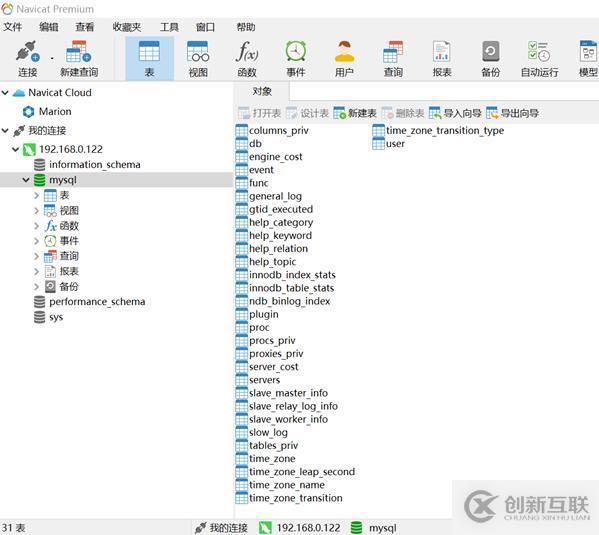Open the Favorites (收藏夹) menu
599x535 pixels.
127,27
